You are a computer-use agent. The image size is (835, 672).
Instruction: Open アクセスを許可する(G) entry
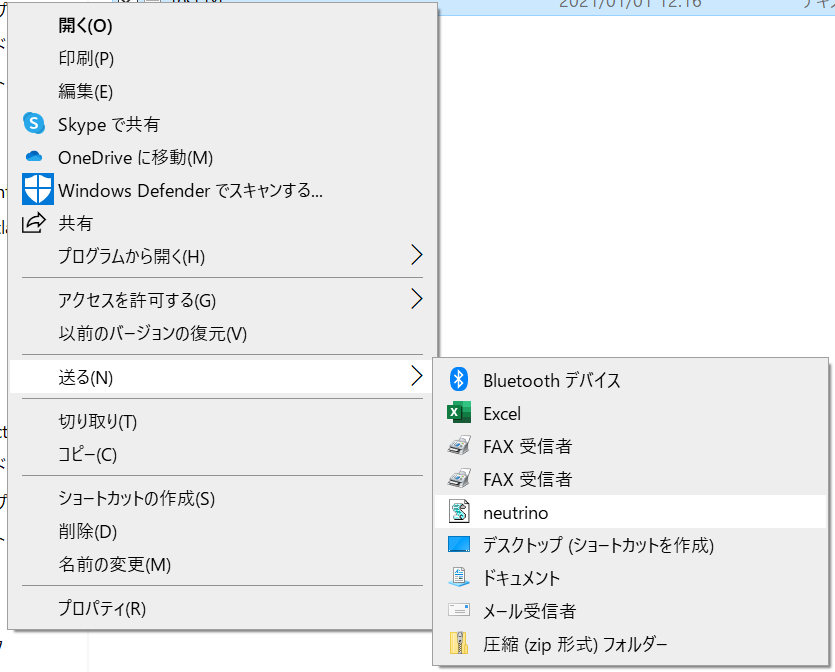[222, 300]
